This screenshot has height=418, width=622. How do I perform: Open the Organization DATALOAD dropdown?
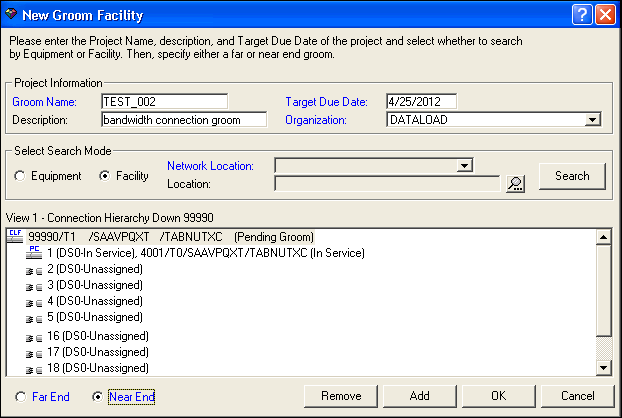[592, 120]
